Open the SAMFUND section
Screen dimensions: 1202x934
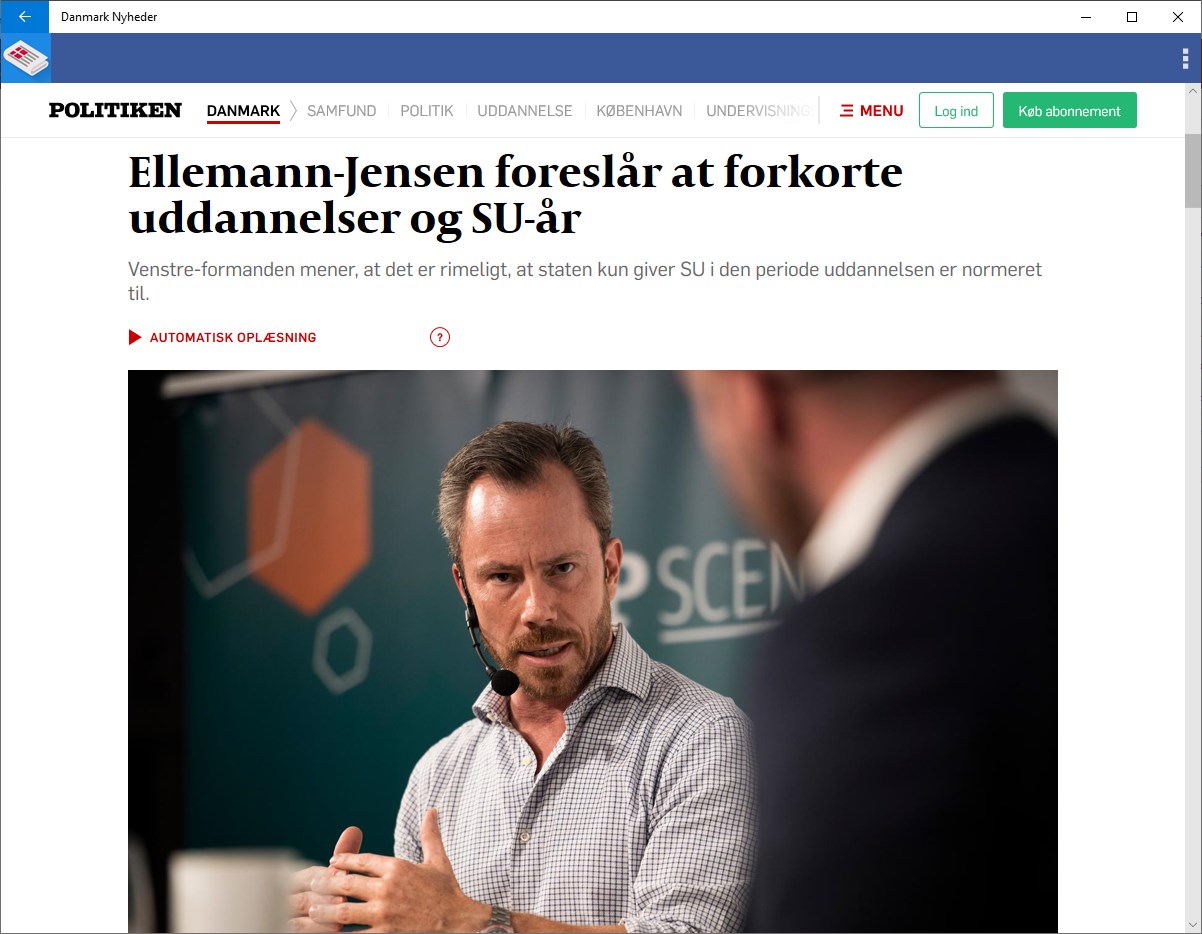[x=342, y=111]
